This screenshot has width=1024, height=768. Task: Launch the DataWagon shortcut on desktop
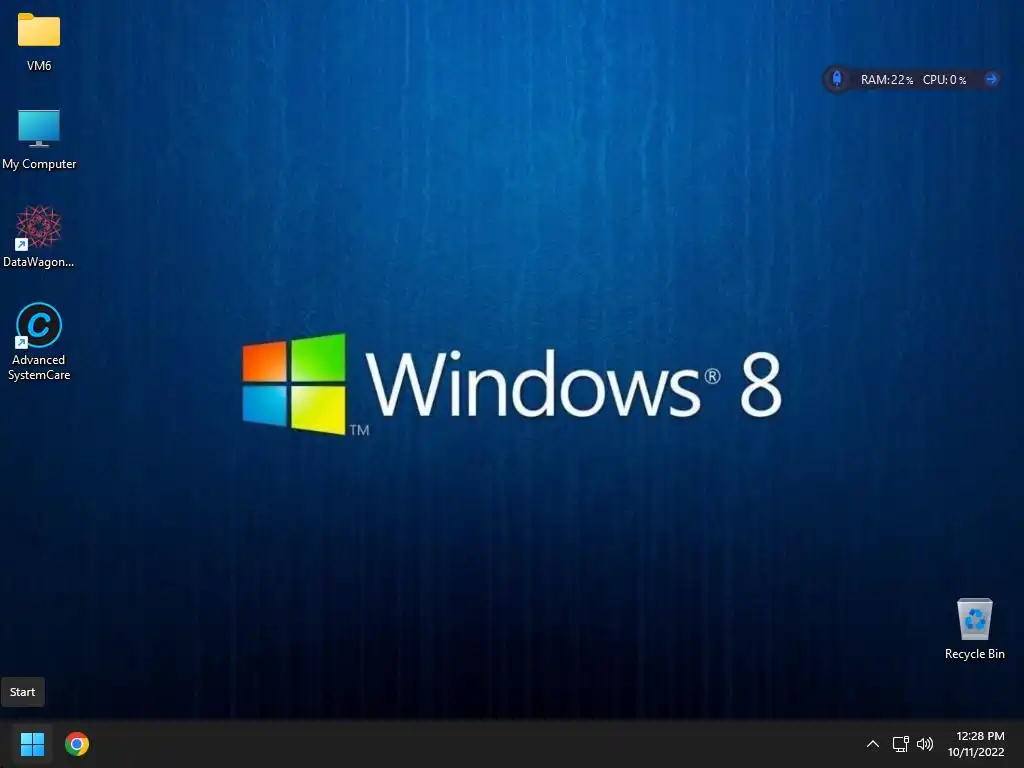tap(39, 227)
